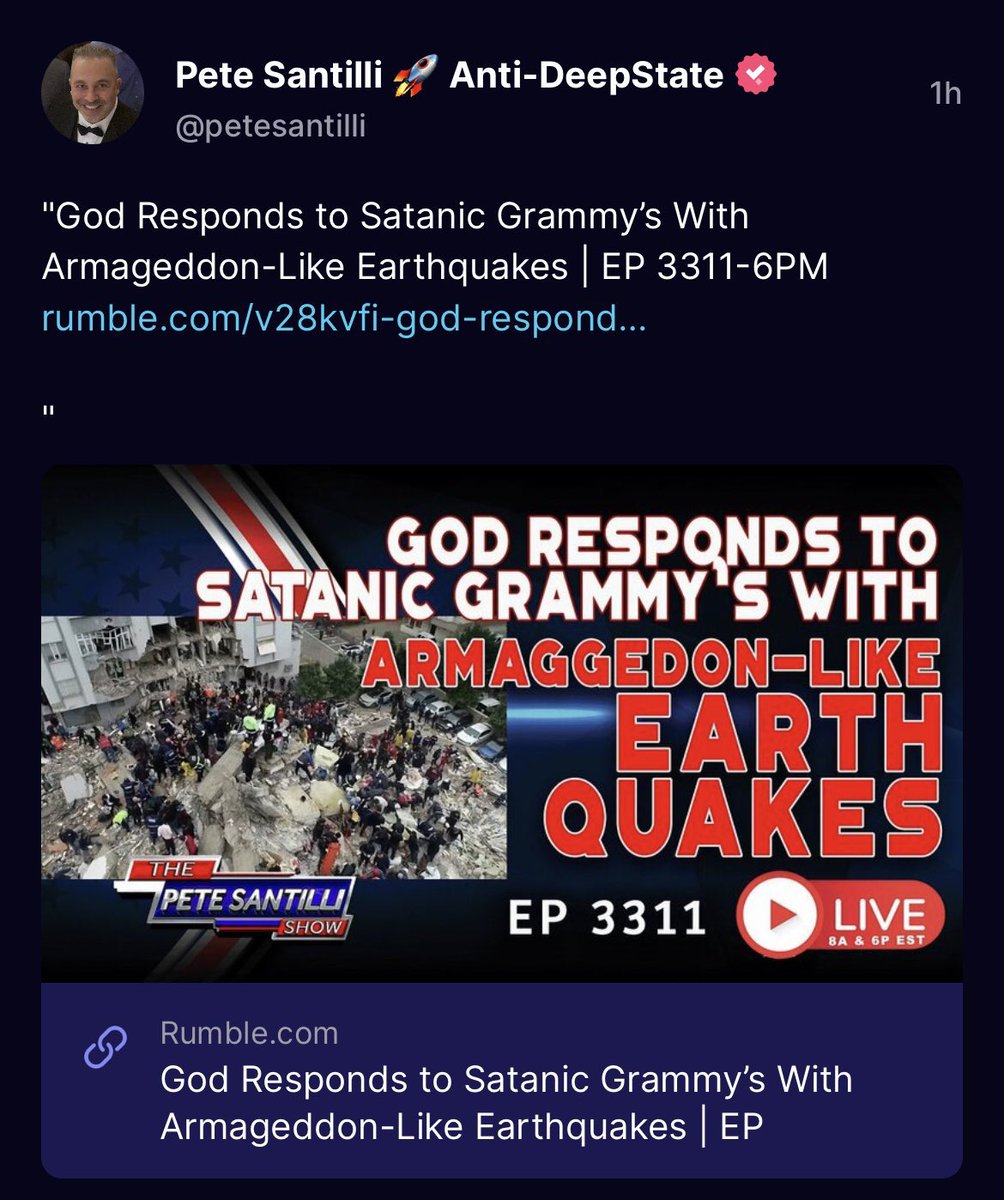1004x1200 pixels.
Task: Open the Pete Santilli Anti-DeepState display name
Action: coord(449,75)
